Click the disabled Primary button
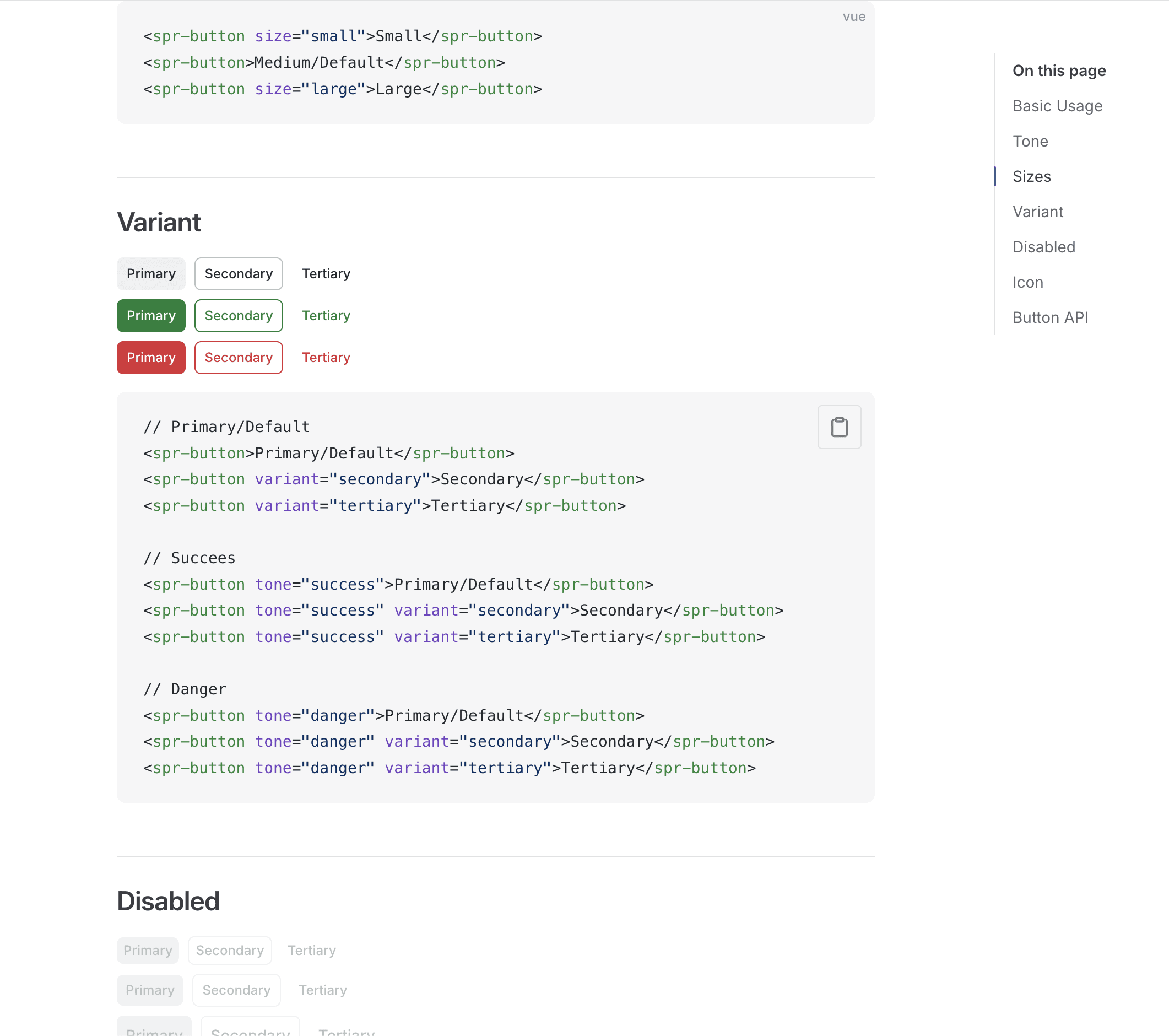 (148, 949)
